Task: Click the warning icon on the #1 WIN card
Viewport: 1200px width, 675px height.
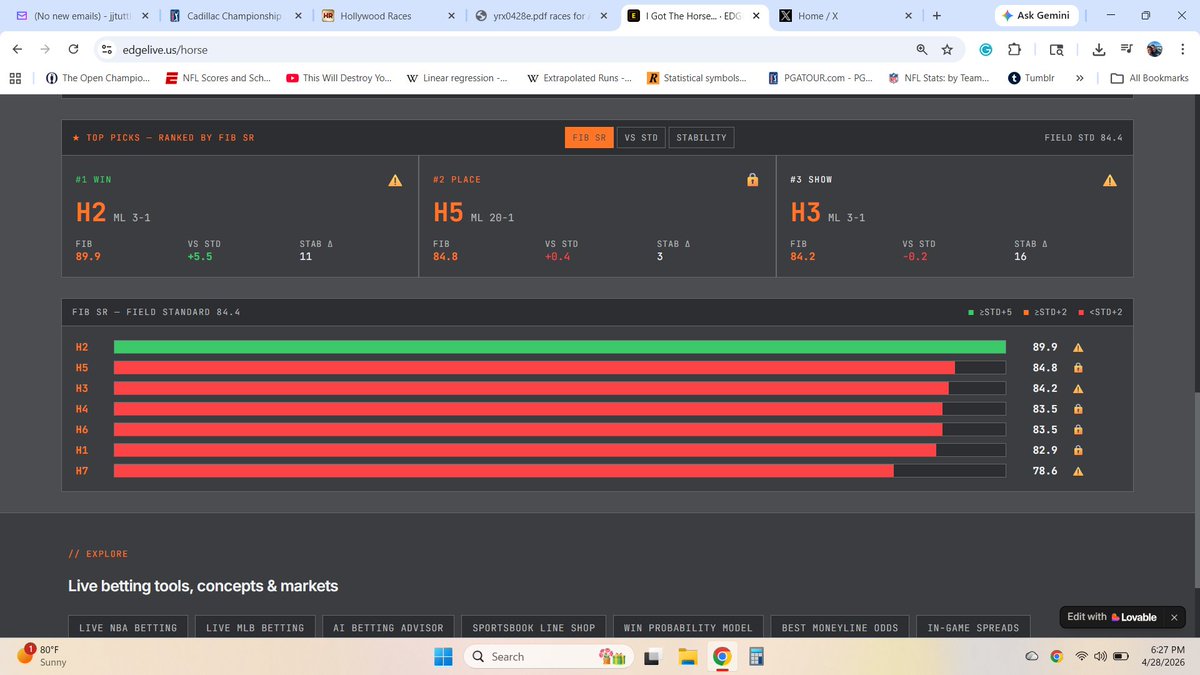Action: [x=395, y=180]
